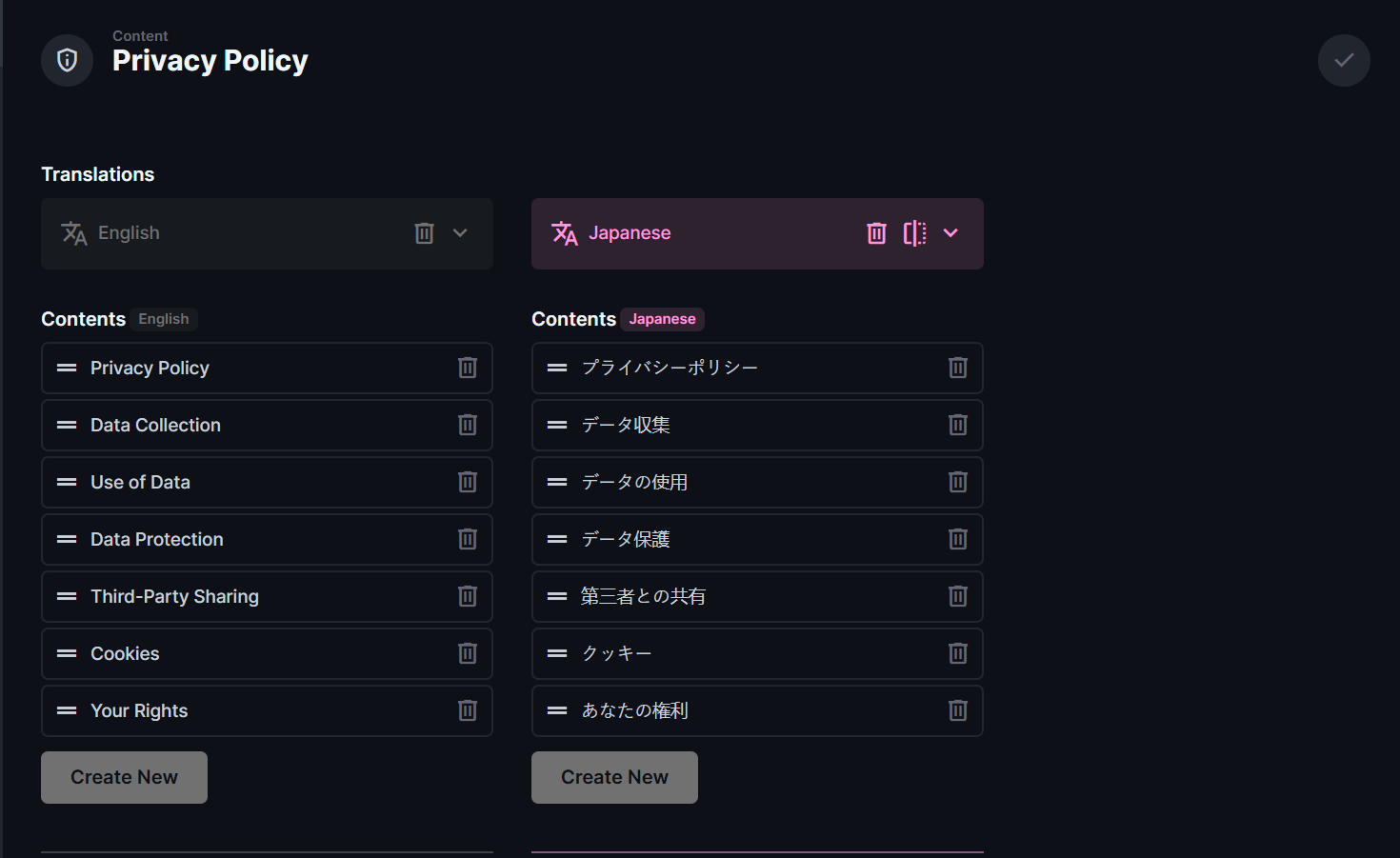This screenshot has width=1400, height=858.
Task: Delete the Data Collection content item
Action: pyautogui.click(x=467, y=425)
